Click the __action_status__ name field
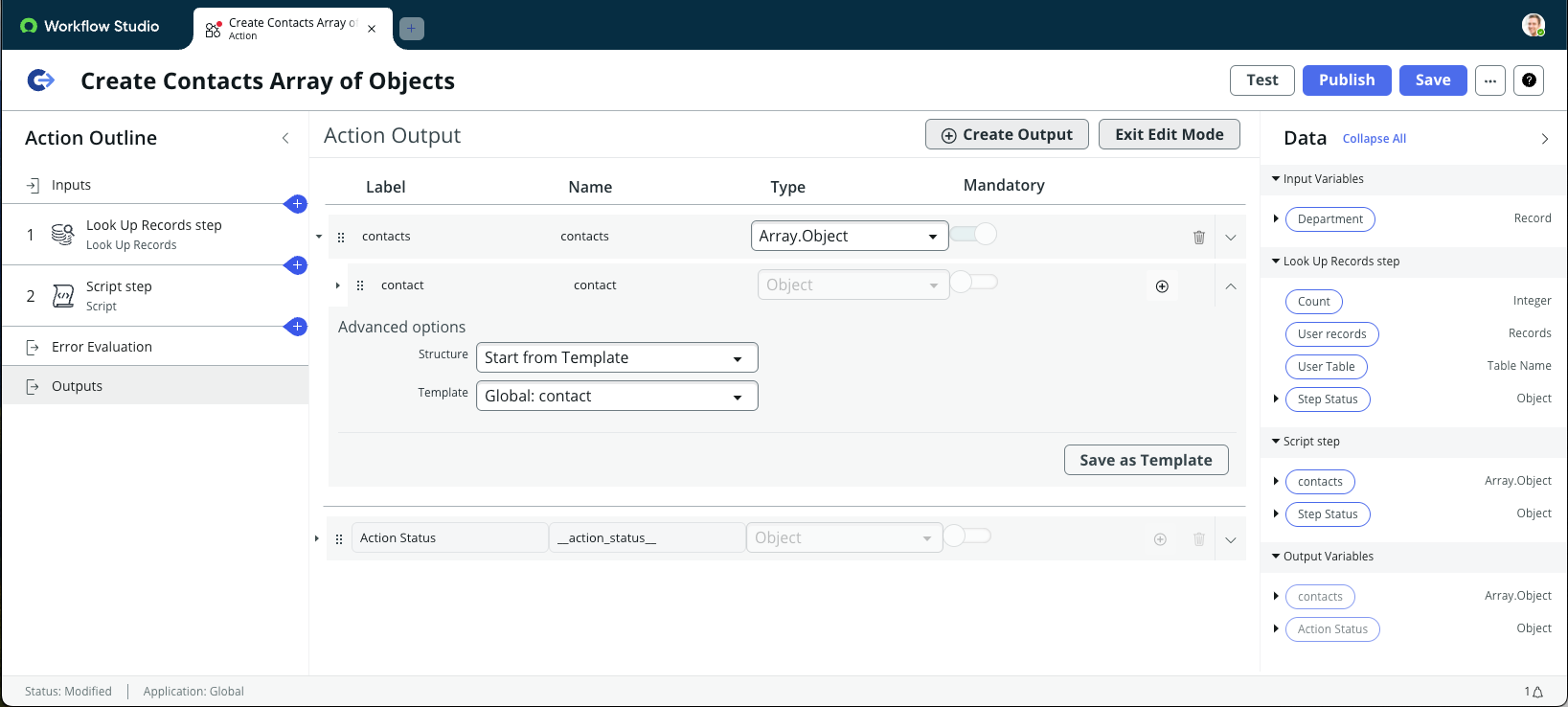 (647, 537)
